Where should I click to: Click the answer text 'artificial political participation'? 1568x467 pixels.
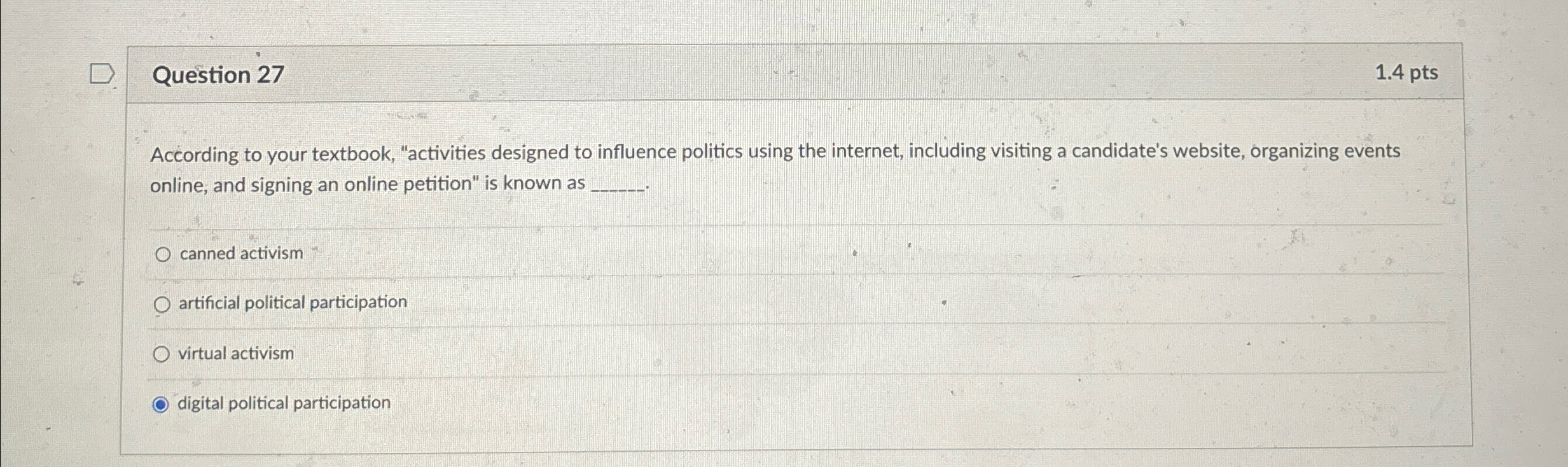(292, 303)
